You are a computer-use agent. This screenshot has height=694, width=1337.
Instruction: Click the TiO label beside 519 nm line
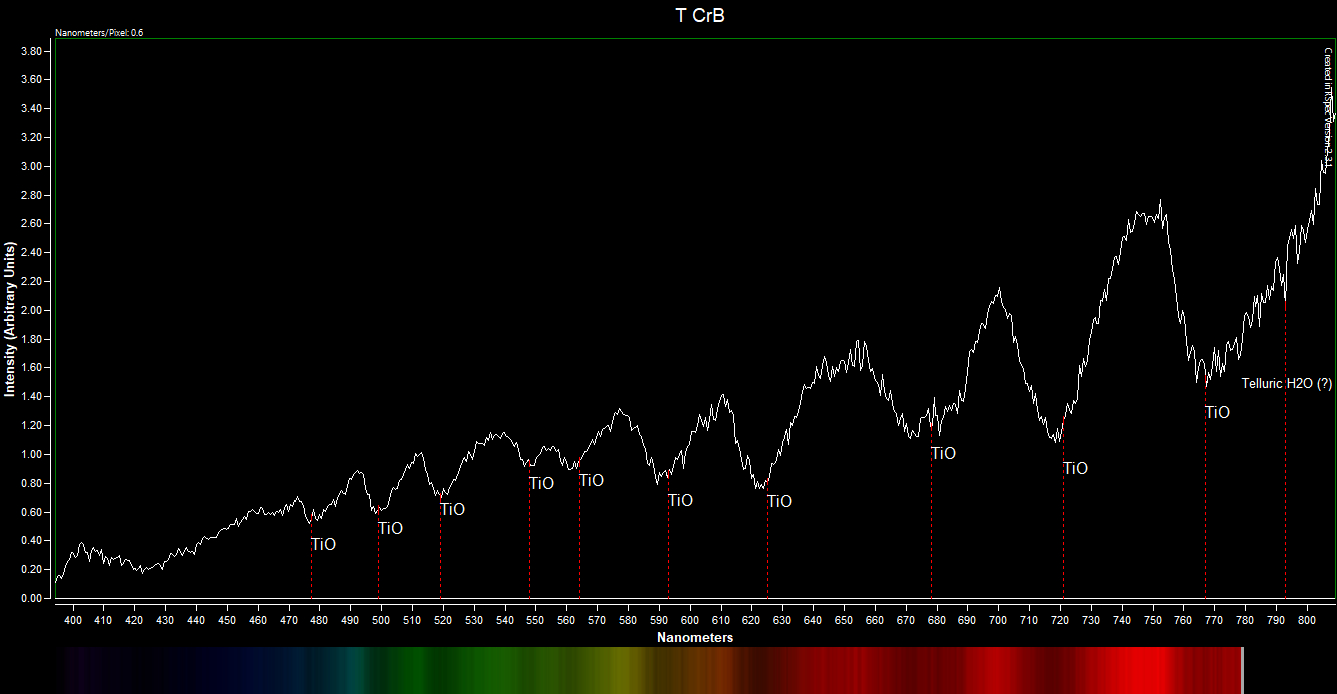click(452, 509)
